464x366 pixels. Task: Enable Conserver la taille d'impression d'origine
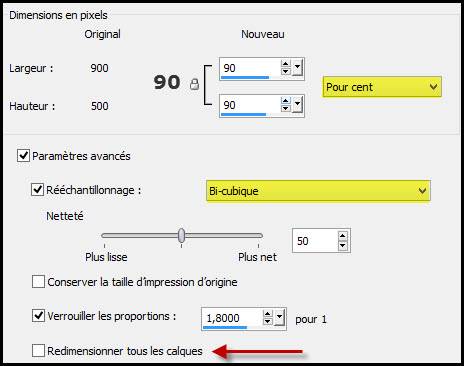(x=38, y=282)
